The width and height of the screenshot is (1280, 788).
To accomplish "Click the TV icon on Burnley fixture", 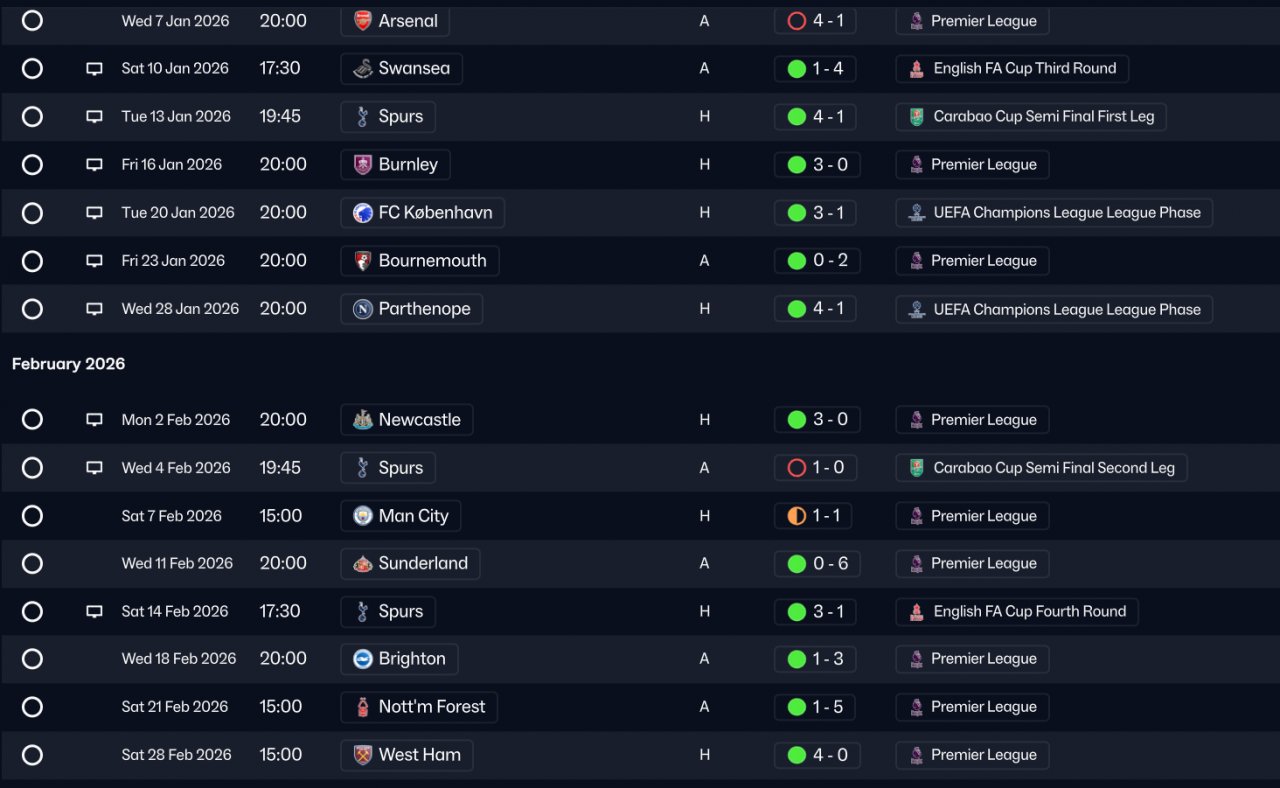I will (x=94, y=165).
